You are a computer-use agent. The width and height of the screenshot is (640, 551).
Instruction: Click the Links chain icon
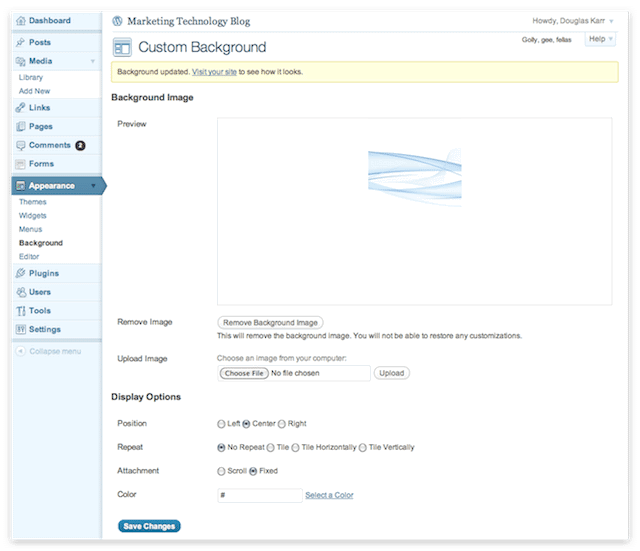pos(20,108)
